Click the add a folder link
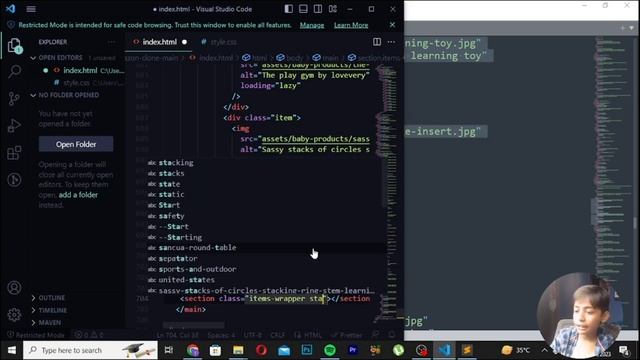 78,195
